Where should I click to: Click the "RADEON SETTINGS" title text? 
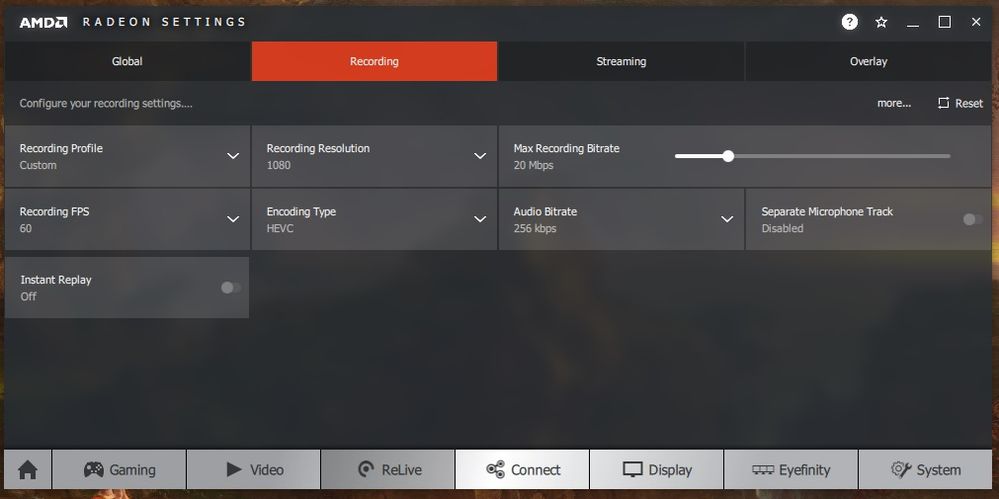pos(164,22)
